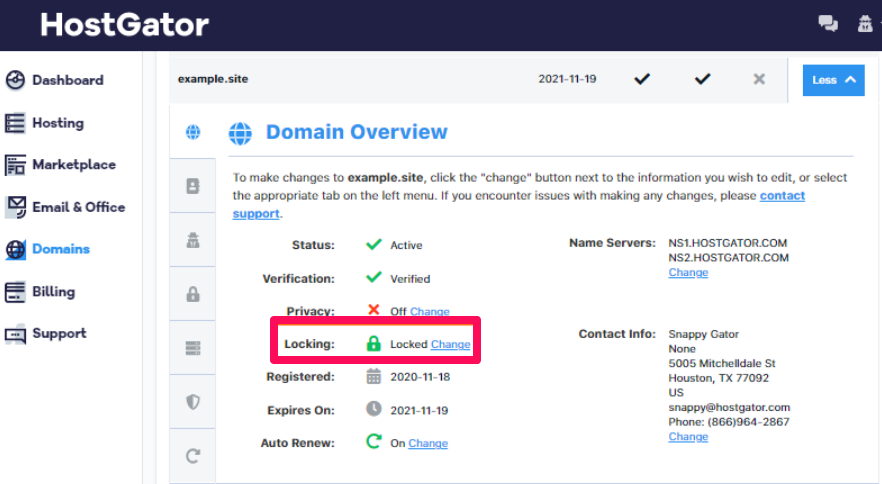
Task: Click the Phone: (866)964-2867 text
Action: (x=729, y=422)
